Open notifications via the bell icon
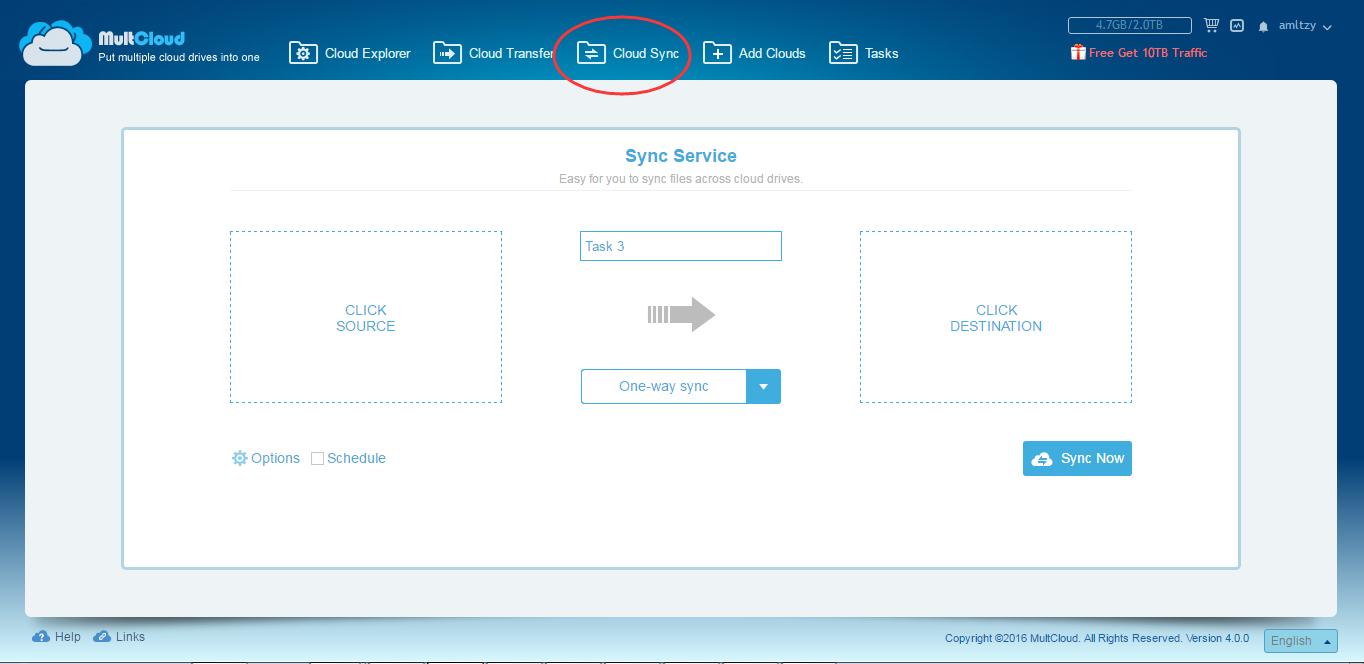The image size is (1364, 664). pos(1264,26)
